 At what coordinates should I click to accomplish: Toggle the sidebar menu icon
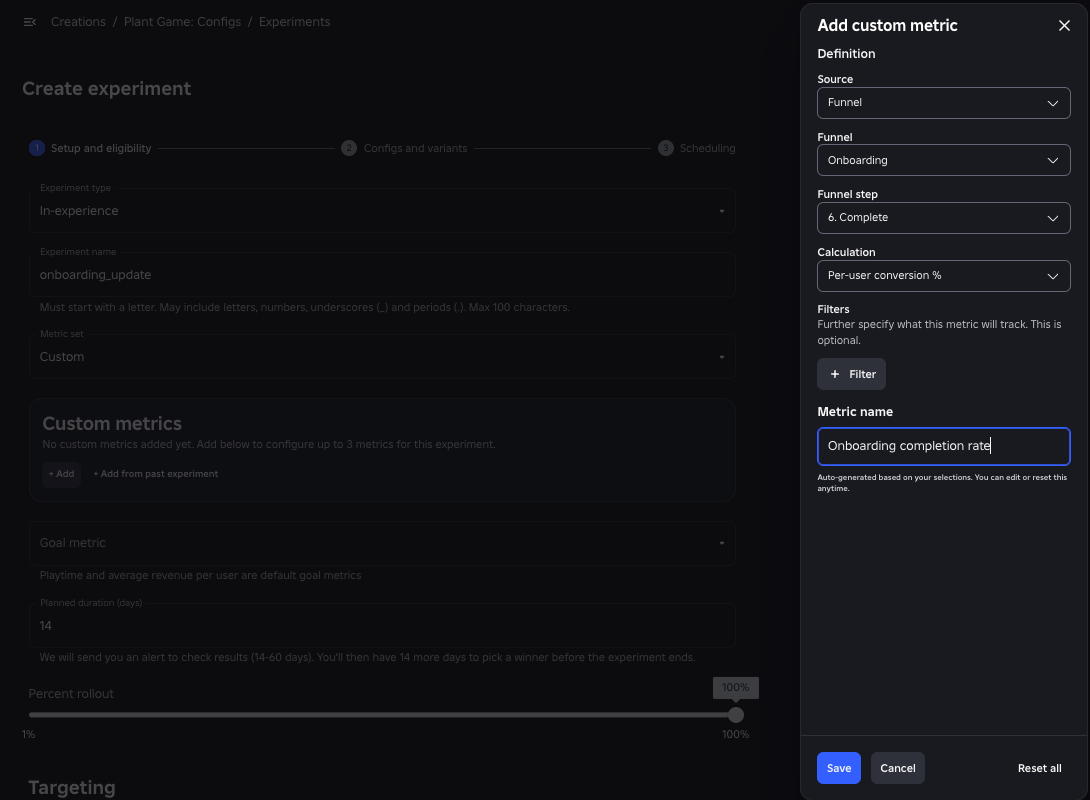pos(30,22)
